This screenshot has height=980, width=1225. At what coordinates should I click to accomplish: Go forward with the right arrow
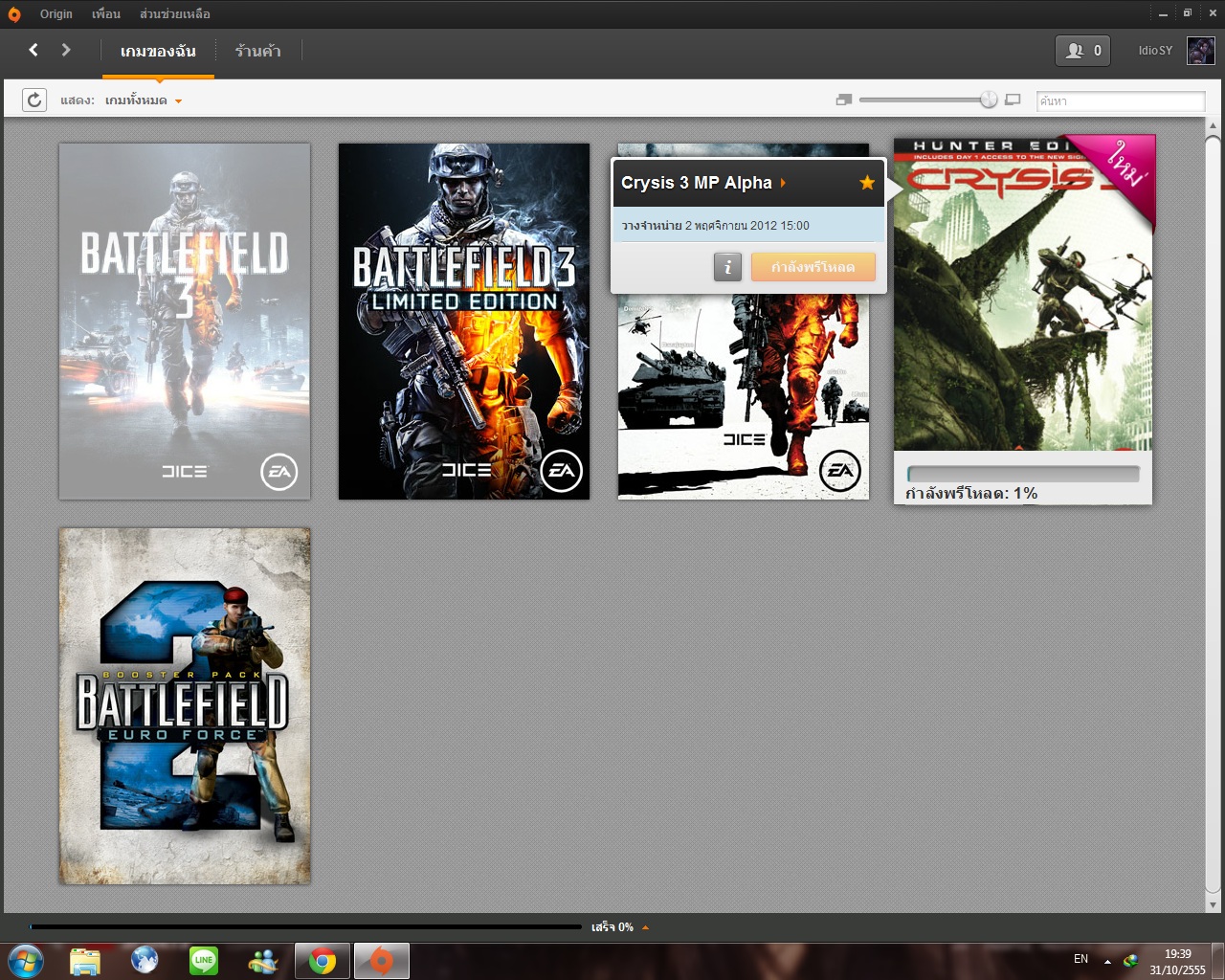coord(66,50)
